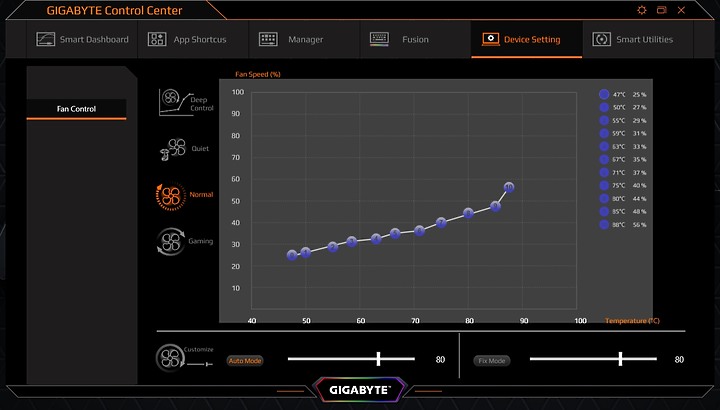Click the Fan Speed (%) axis label
This screenshot has height=410, width=720.
pos(258,74)
